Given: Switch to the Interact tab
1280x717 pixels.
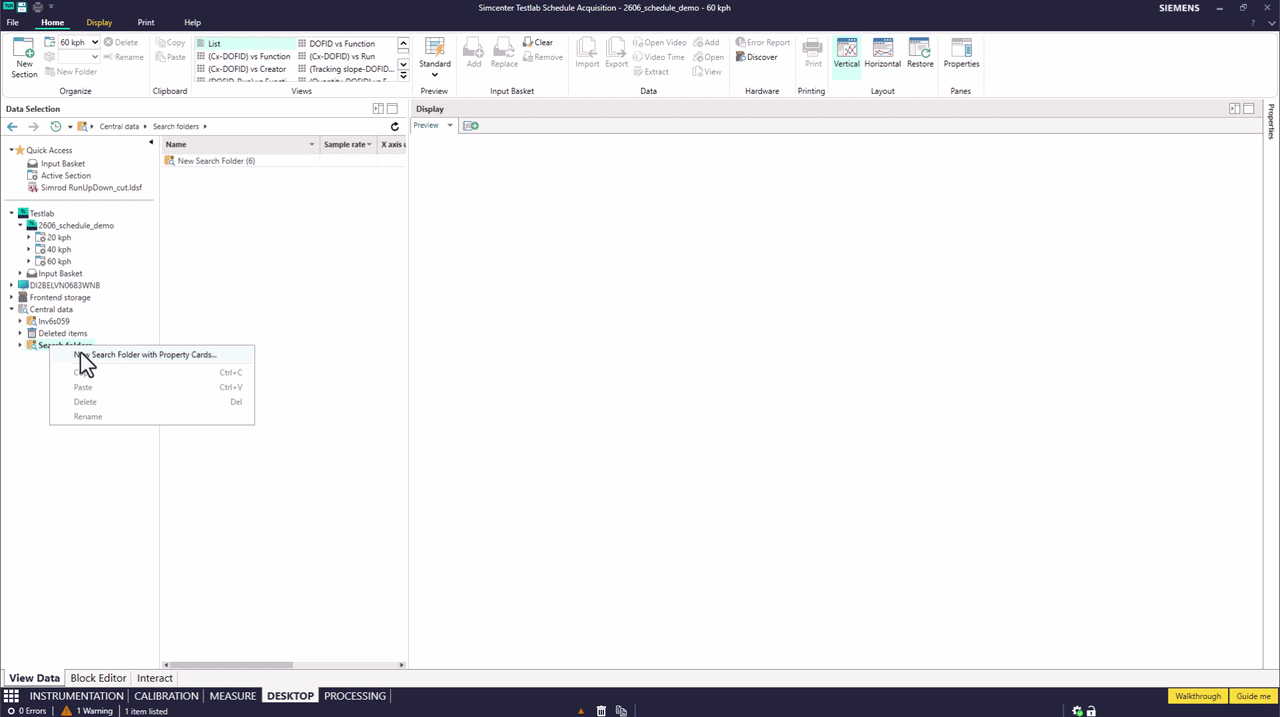Looking at the screenshot, I should 155,678.
